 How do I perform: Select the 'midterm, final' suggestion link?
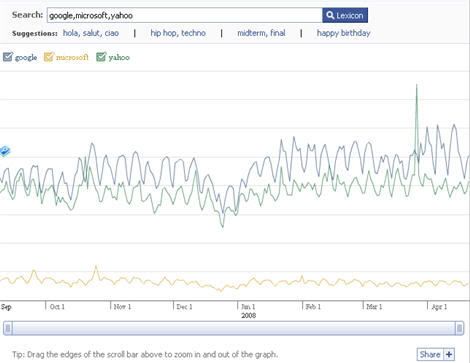coord(261,33)
